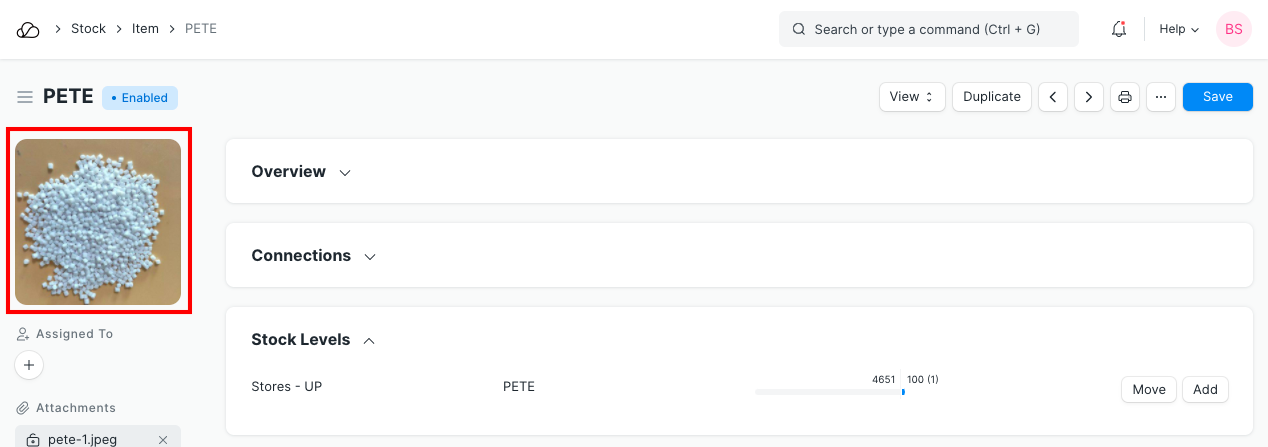Click the Save button

click(1217, 97)
